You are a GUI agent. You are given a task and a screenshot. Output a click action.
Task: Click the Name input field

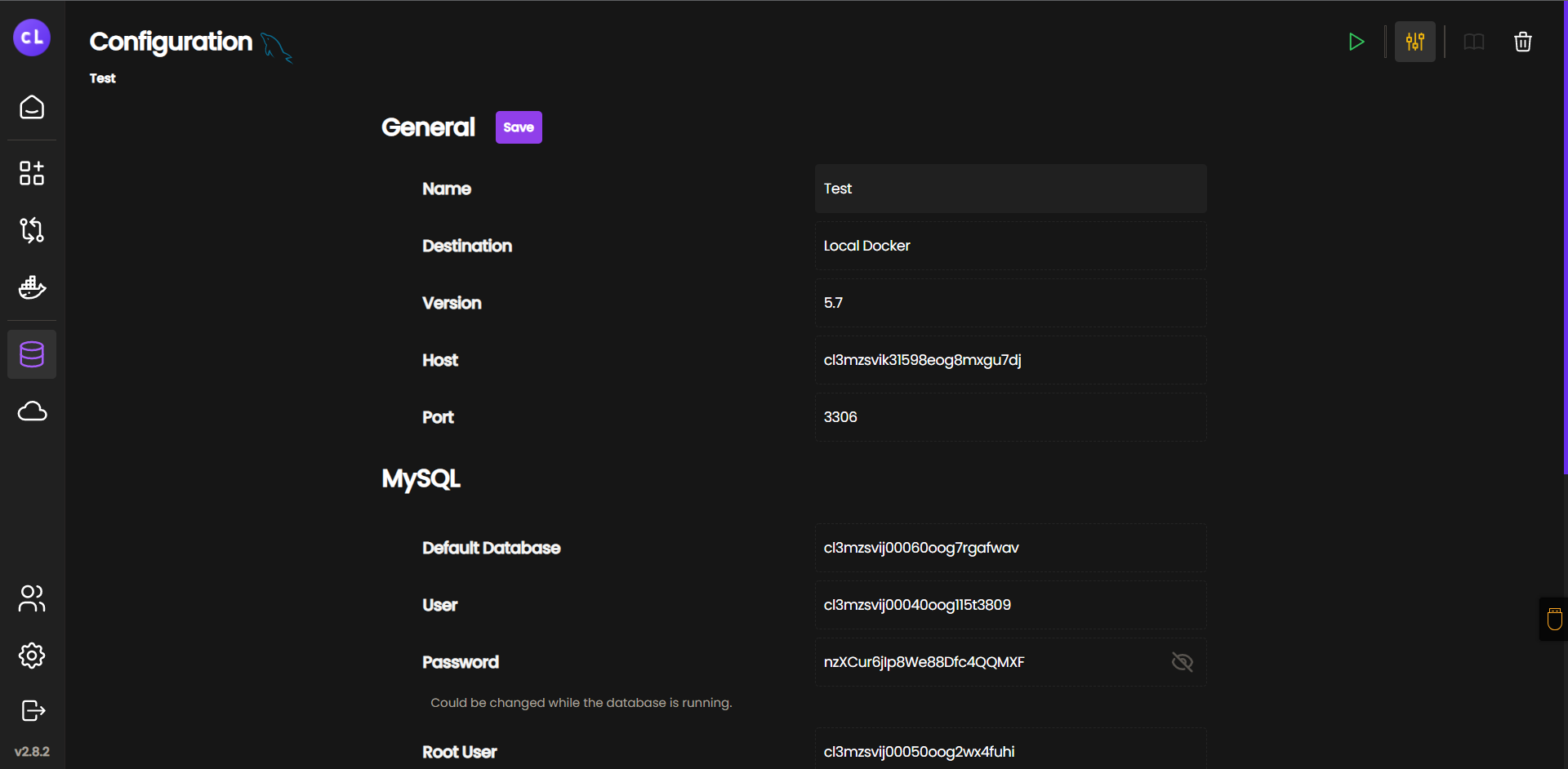click(1010, 189)
